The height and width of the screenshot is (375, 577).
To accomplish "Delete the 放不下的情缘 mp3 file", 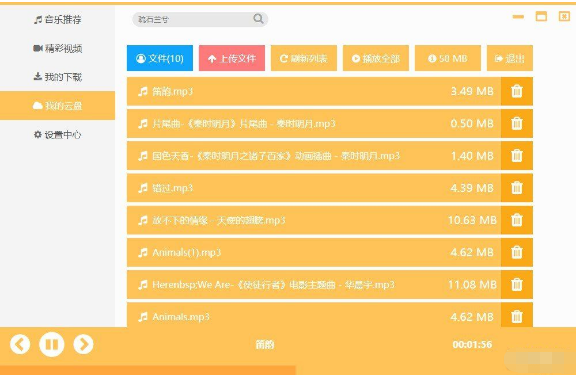I will (x=517, y=220).
